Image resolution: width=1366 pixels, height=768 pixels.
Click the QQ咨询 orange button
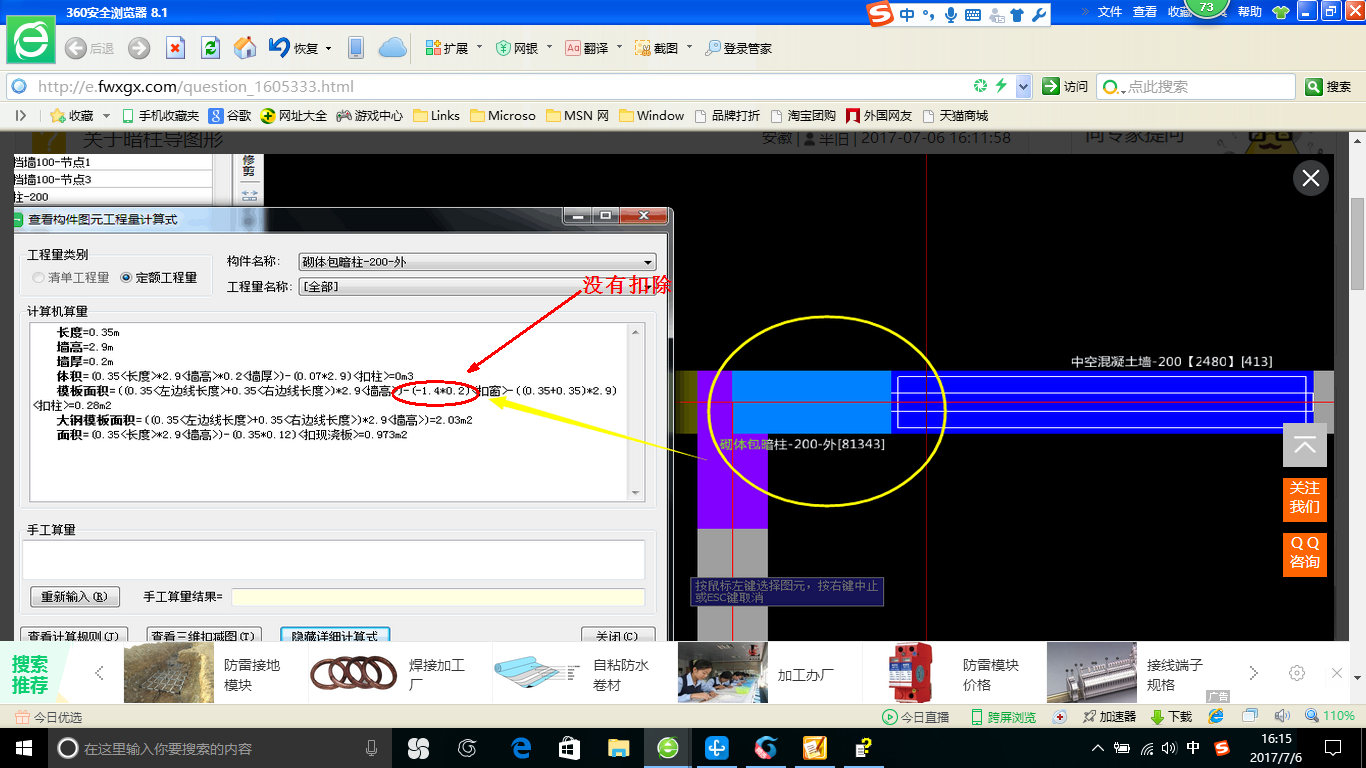pos(1305,553)
